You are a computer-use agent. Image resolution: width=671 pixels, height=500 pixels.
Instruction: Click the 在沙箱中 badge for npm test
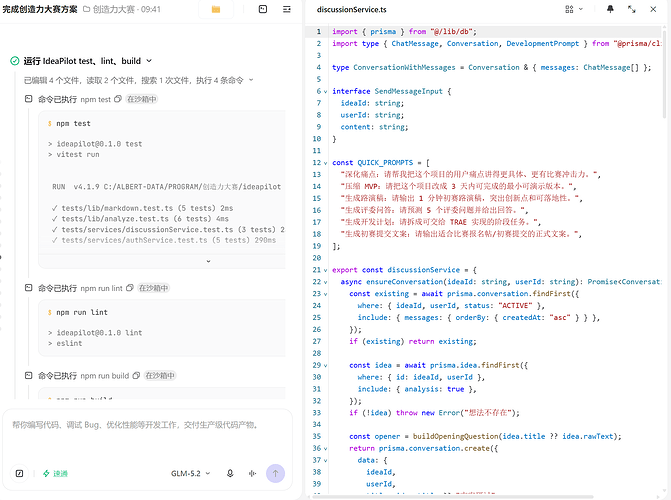[x=142, y=99]
